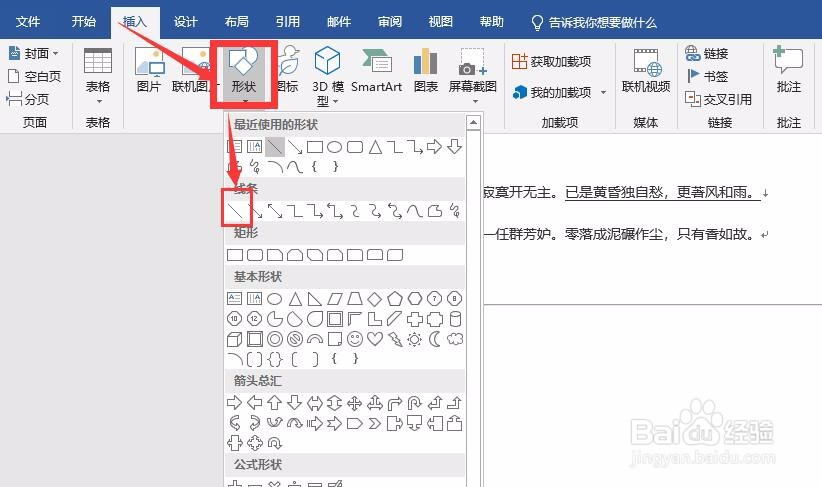Viewport: 822px width, 487px height.
Task: Open SmartArt graphic dialog
Action: (x=376, y=70)
